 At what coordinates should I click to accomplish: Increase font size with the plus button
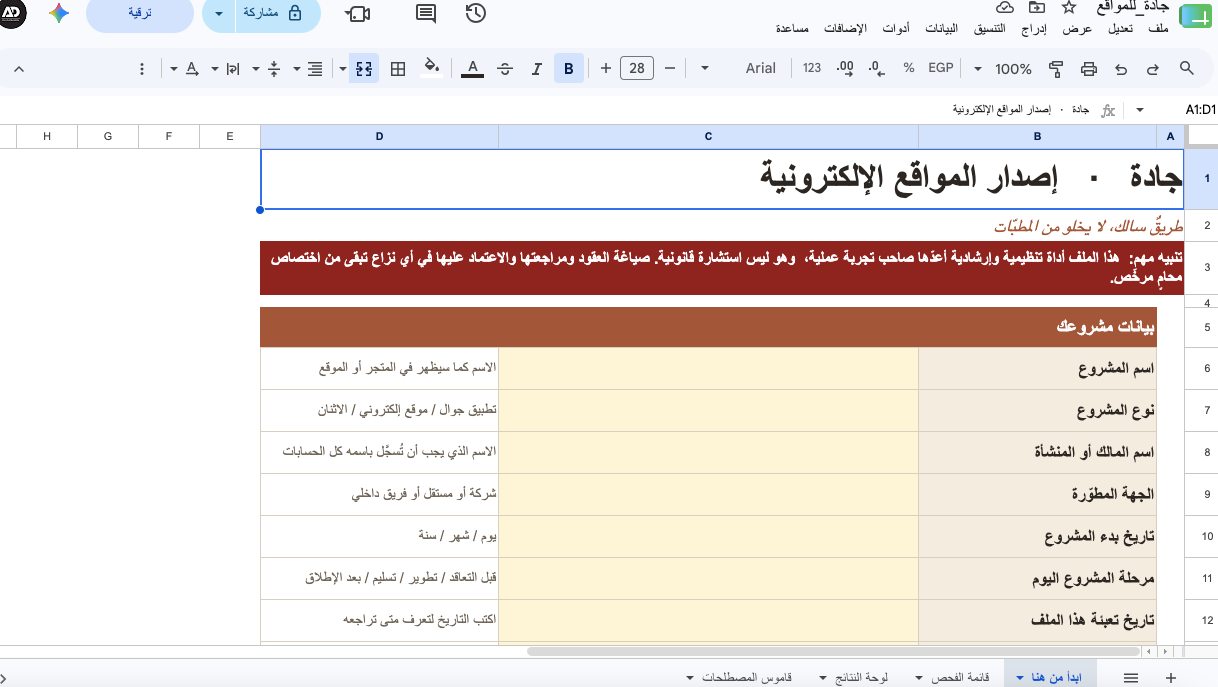605,68
